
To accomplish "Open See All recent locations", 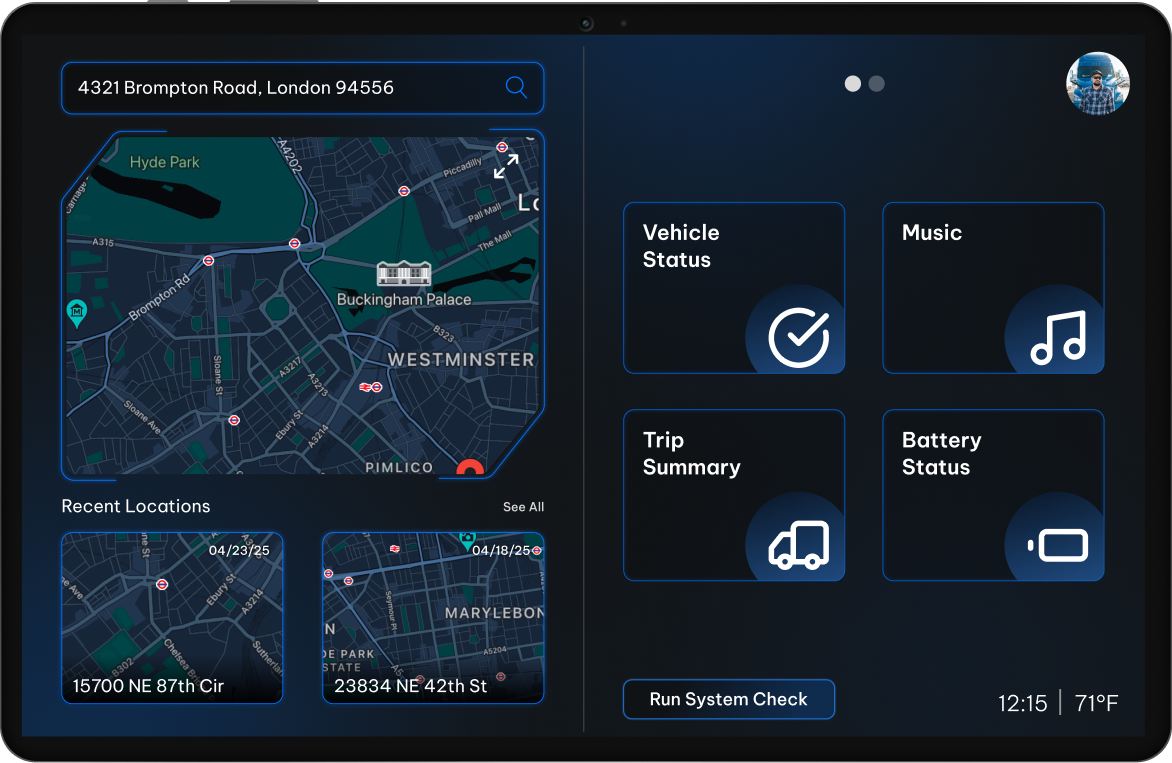I will coord(523,507).
